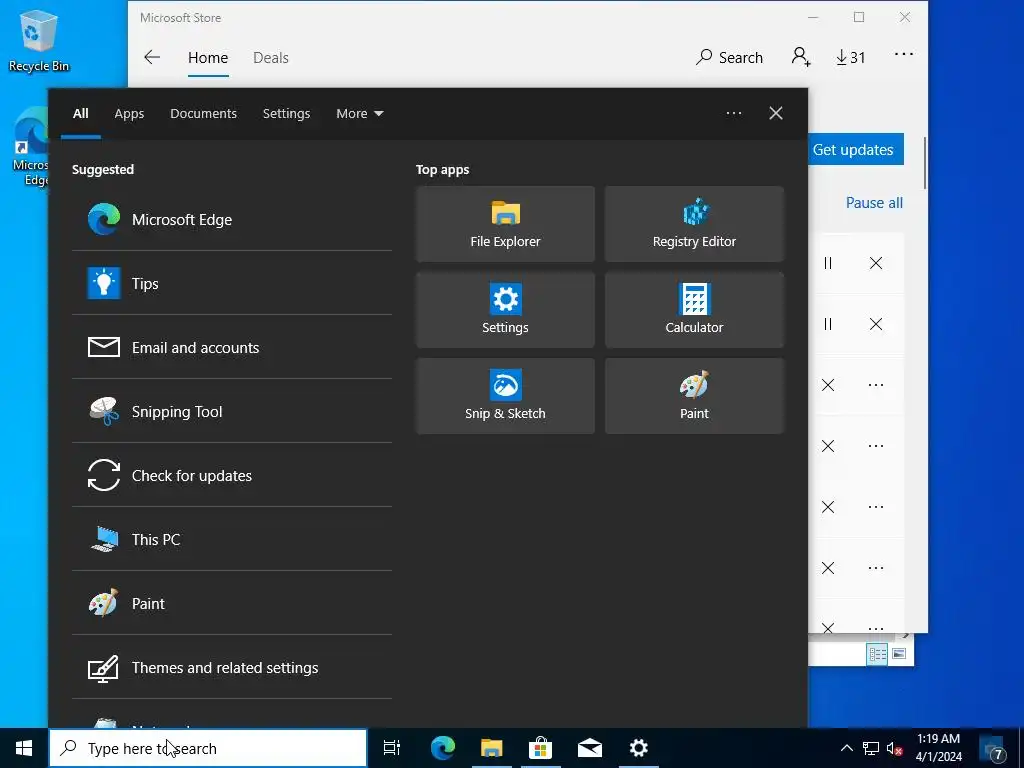Open File Explorer top app tile
The width and height of the screenshot is (1024, 768).
point(505,224)
